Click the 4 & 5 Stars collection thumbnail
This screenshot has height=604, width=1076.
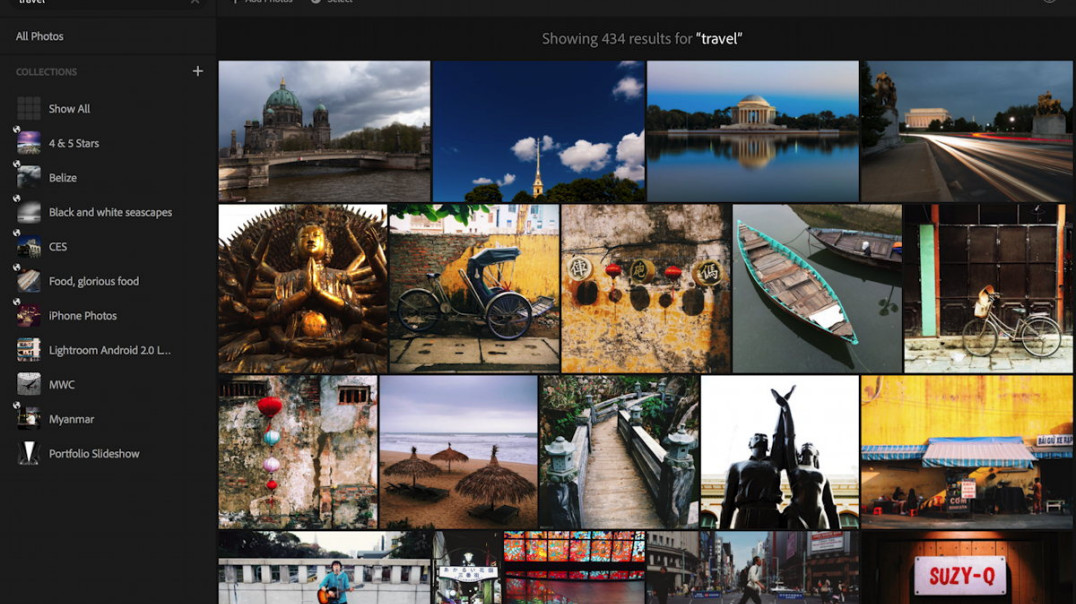[x=29, y=143]
